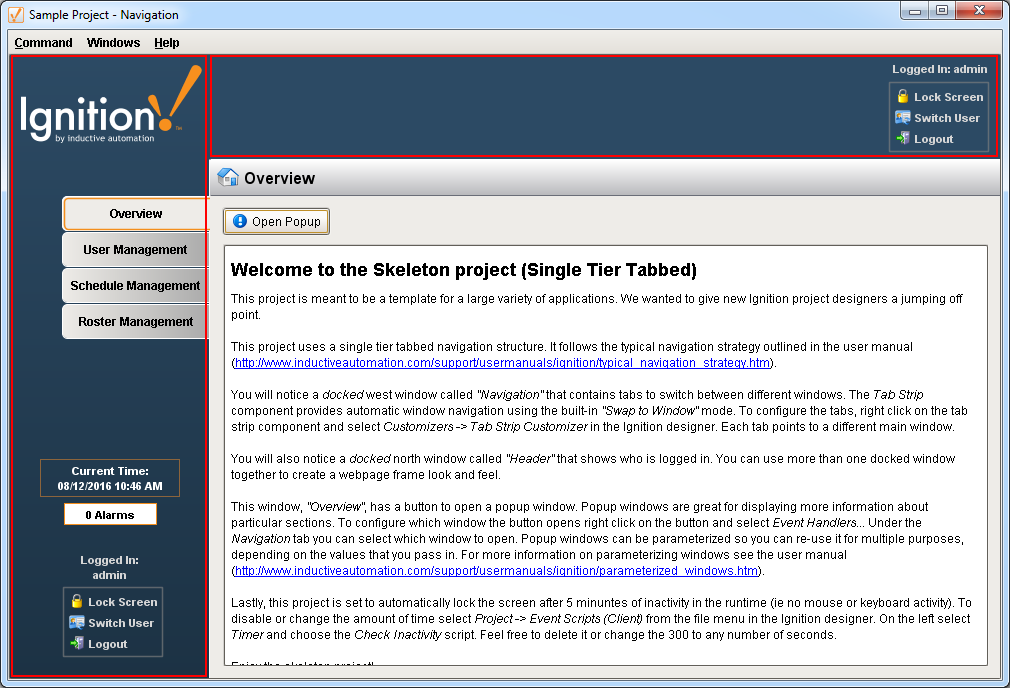Screen dimensions: 1010x688
Task: Click the Switch User icon in the header panel
Action: [905, 118]
